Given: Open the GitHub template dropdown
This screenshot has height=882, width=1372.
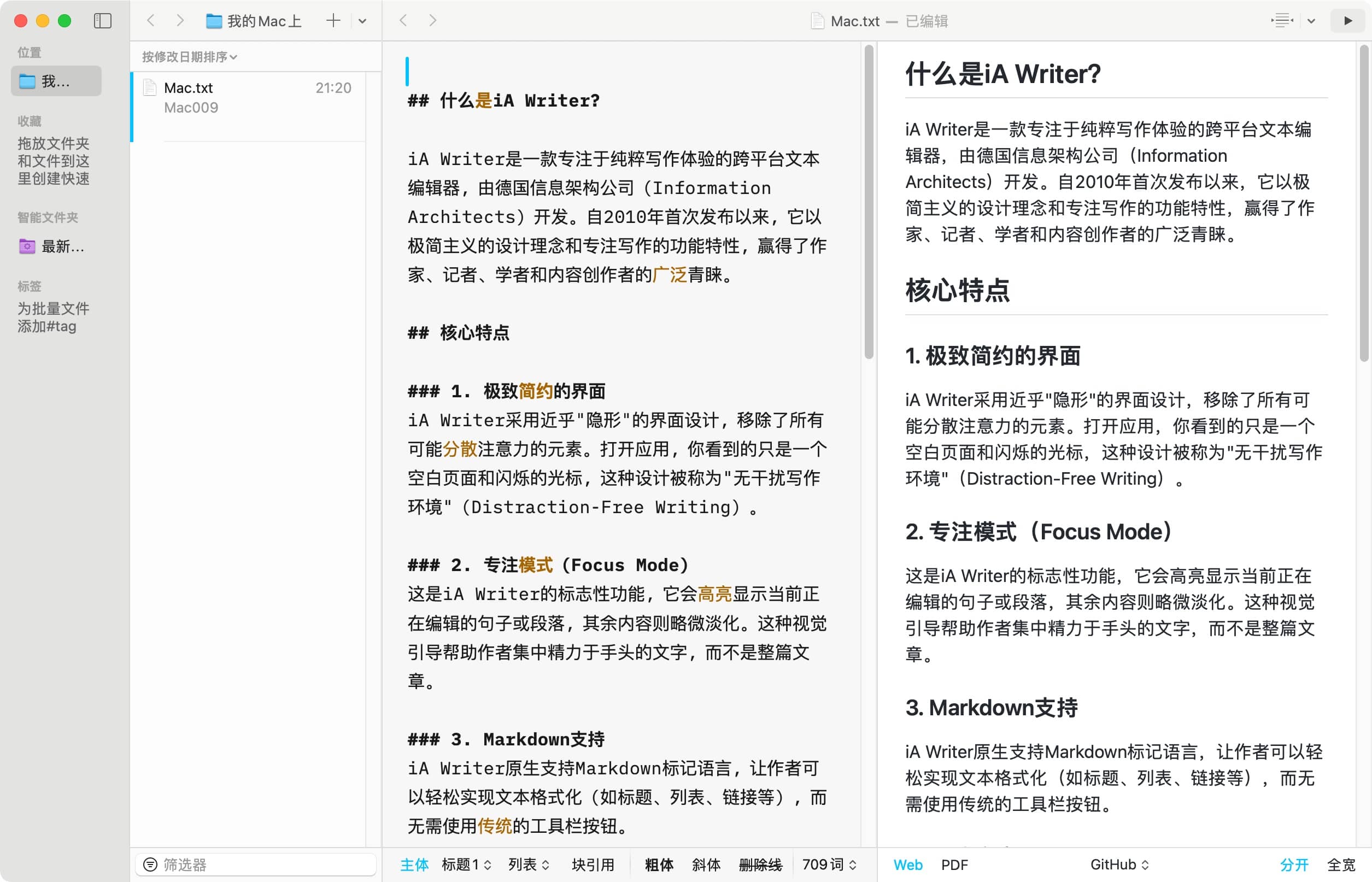Looking at the screenshot, I should click(1119, 865).
